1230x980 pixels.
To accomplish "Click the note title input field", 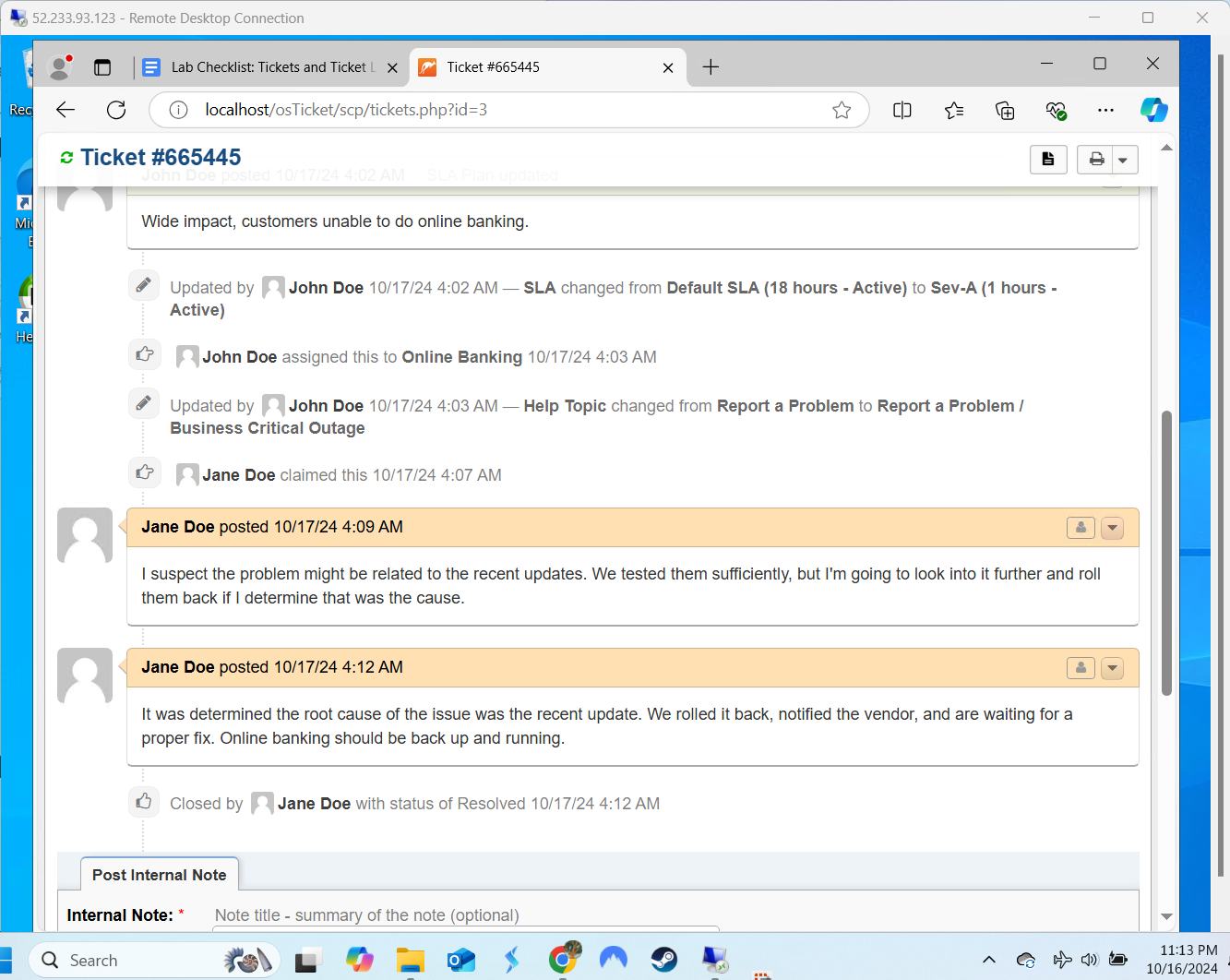I will 466,915.
